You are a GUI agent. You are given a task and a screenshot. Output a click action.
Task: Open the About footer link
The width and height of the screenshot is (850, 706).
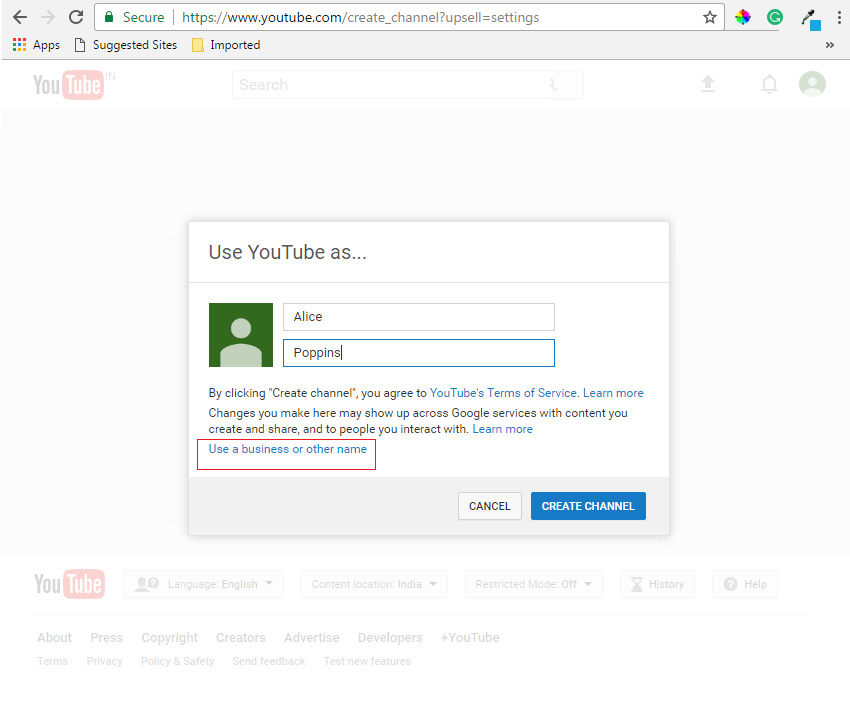54,638
